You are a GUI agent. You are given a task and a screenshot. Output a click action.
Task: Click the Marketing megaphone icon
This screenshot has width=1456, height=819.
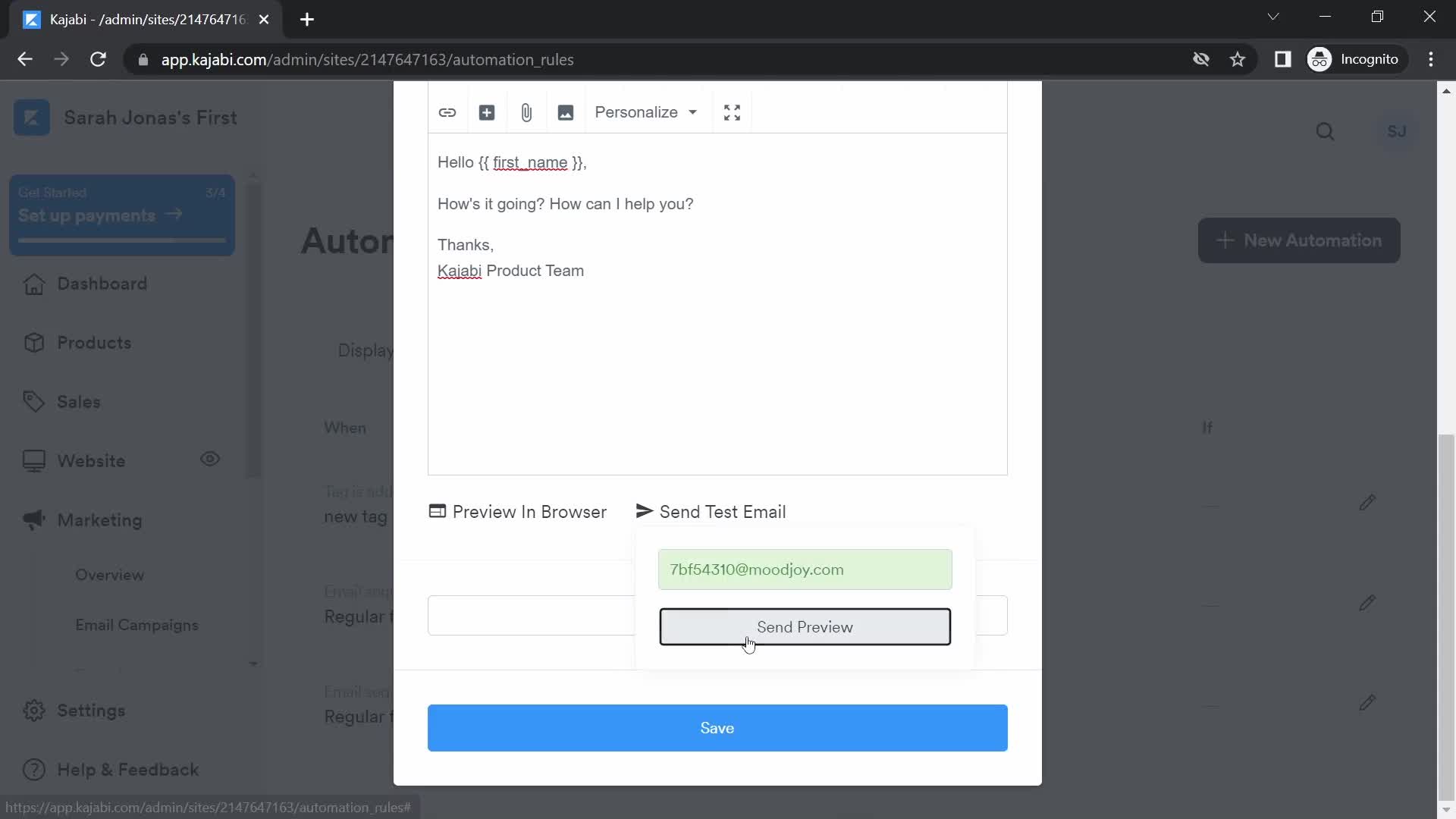pos(34,520)
